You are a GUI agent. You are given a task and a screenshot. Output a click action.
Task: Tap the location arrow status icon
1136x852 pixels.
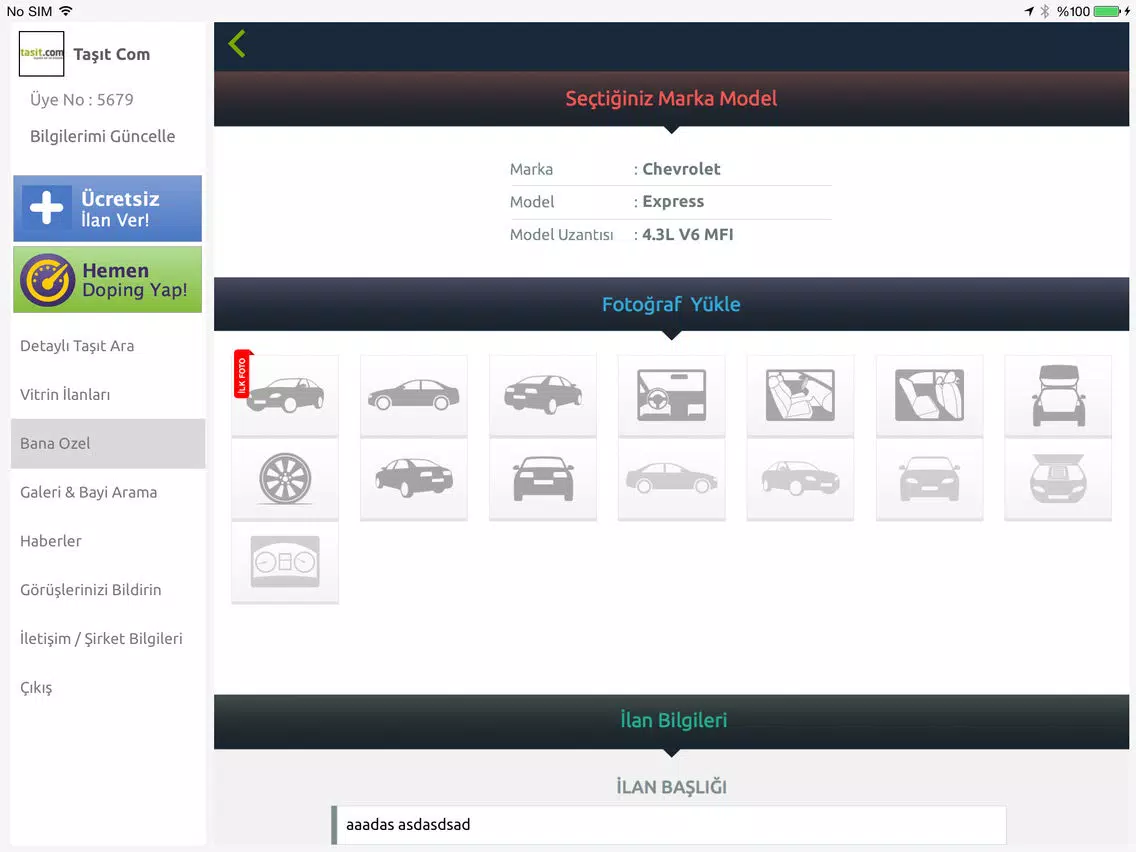click(1029, 11)
